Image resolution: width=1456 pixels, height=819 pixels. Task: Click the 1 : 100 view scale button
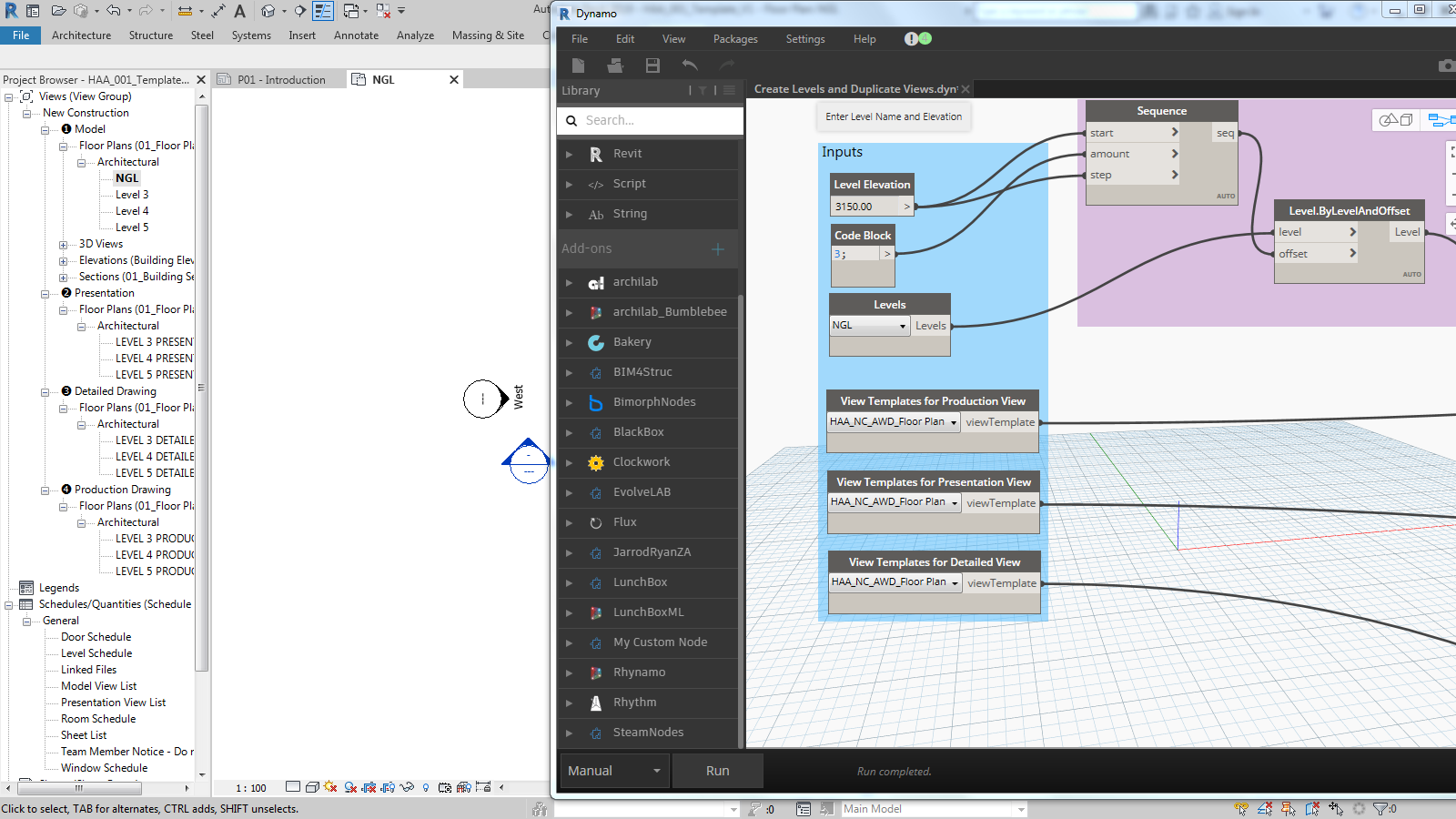click(x=251, y=788)
